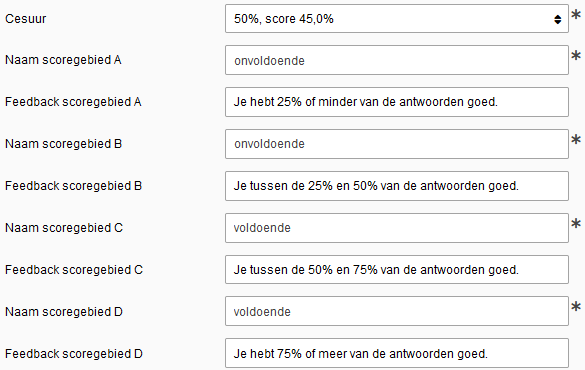Click the required asterisk beside scoregebied D name
The width and height of the screenshot is (585, 370).
pos(576,307)
